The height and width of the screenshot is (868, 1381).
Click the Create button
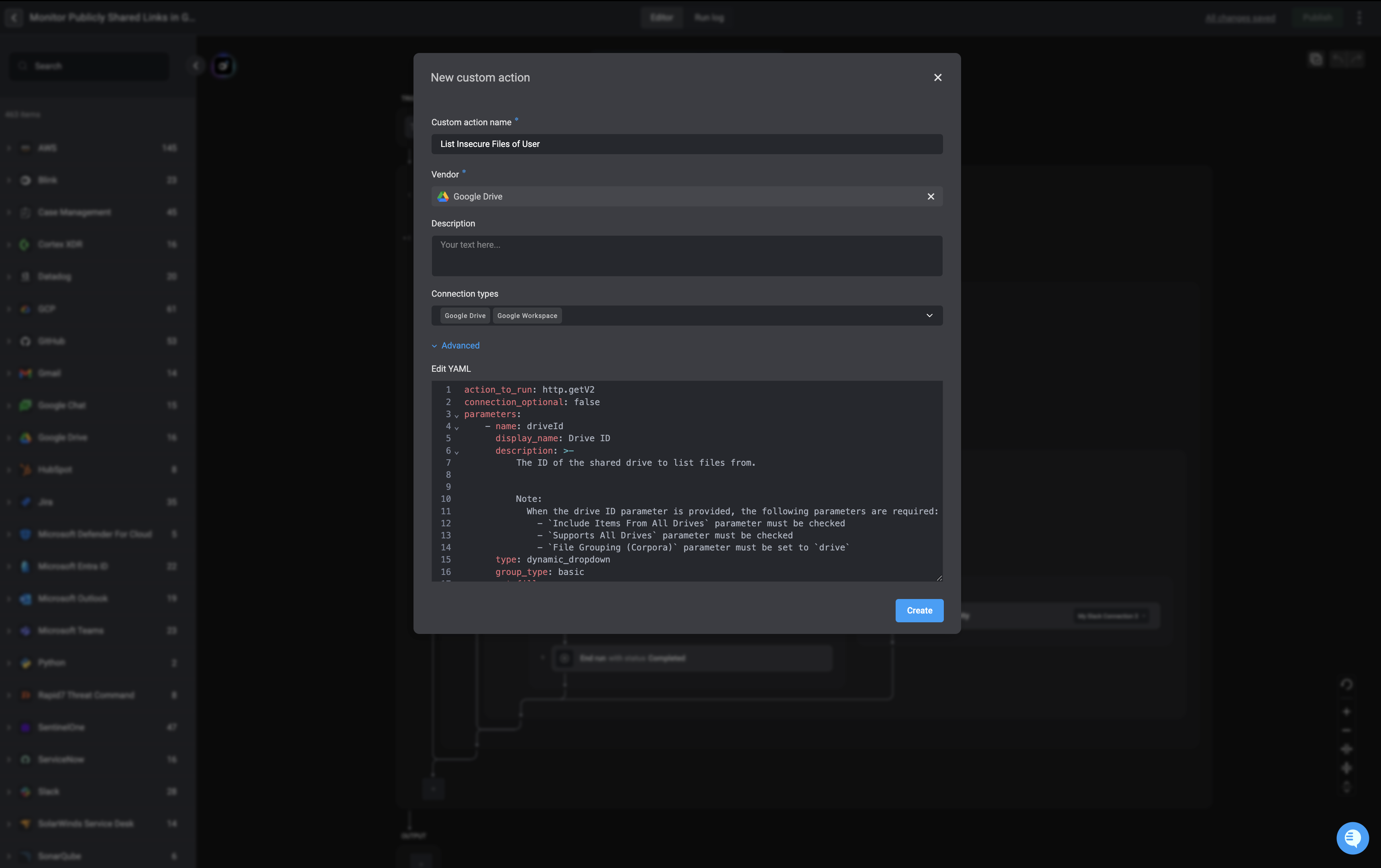(x=919, y=610)
